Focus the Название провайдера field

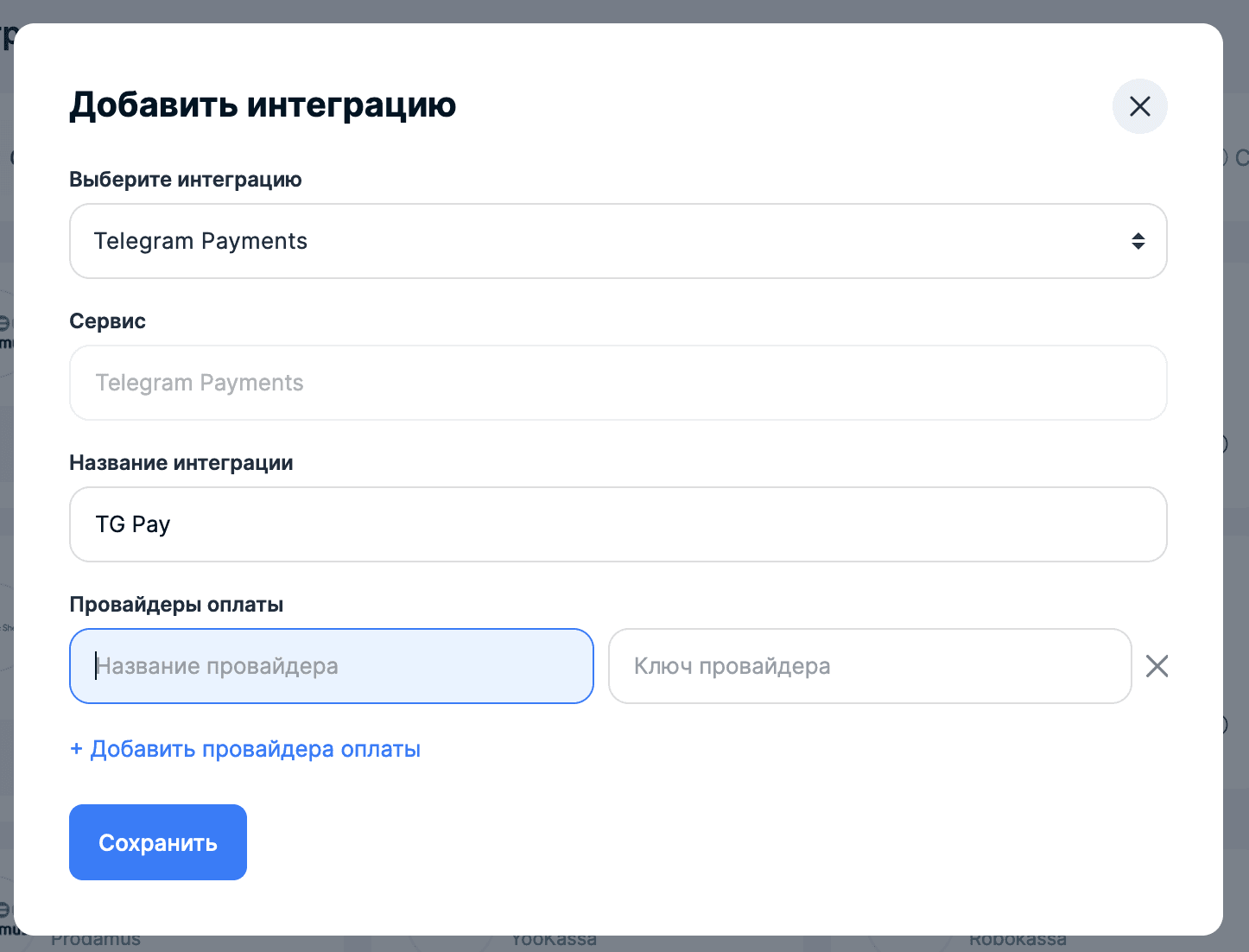click(x=331, y=666)
